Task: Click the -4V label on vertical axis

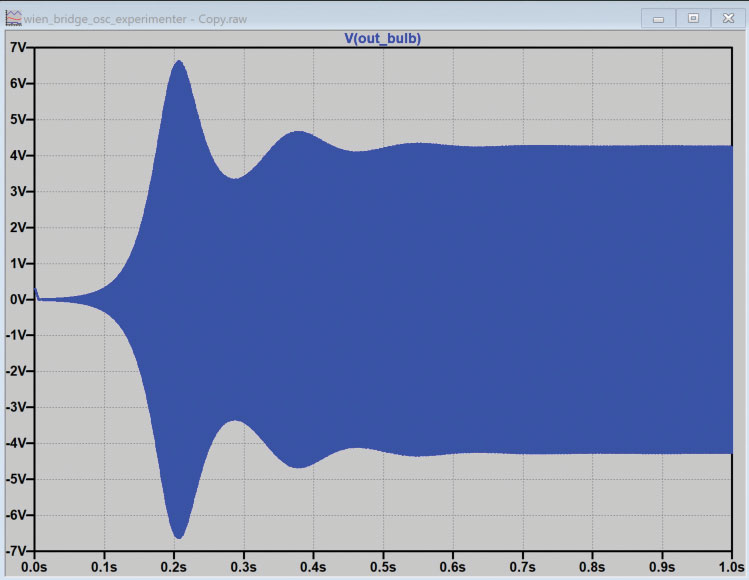Action: click(x=18, y=443)
